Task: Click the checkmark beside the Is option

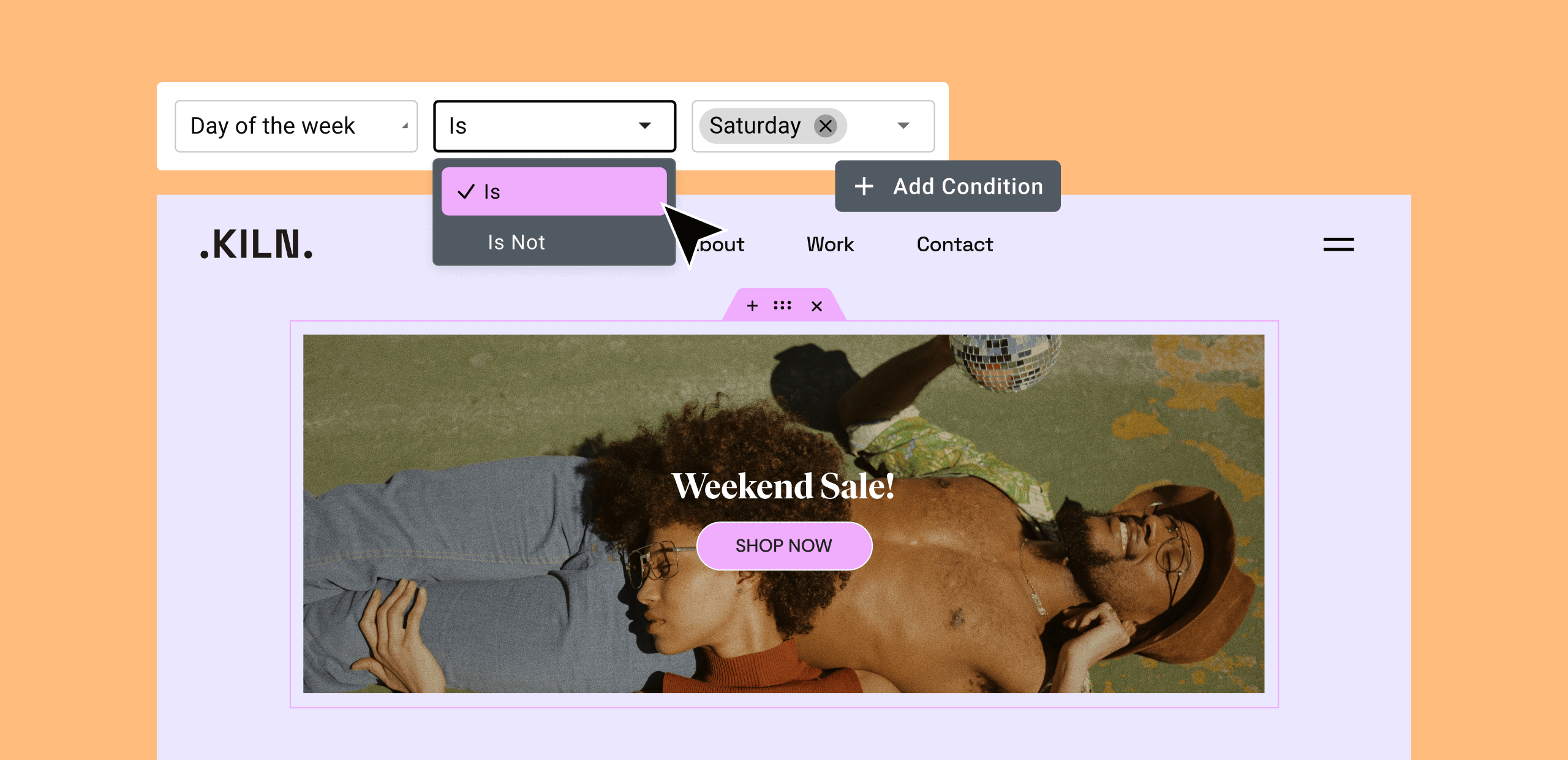Action: pyautogui.click(x=466, y=191)
